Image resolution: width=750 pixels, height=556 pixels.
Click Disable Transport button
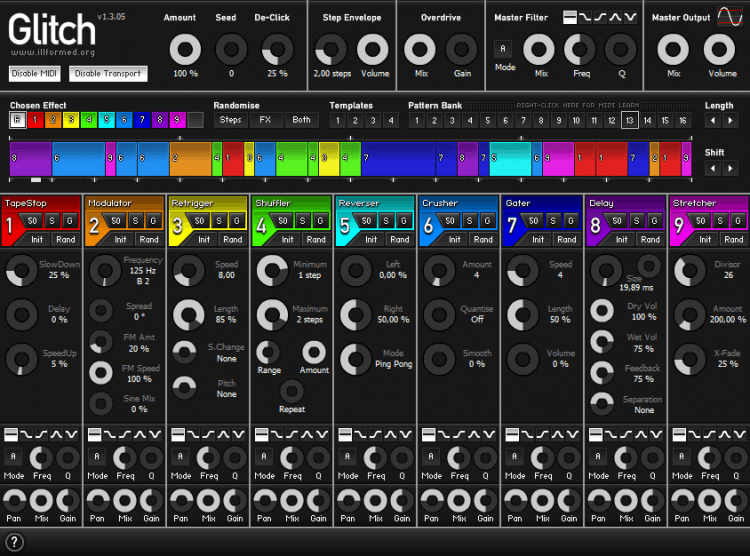pos(108,74)
